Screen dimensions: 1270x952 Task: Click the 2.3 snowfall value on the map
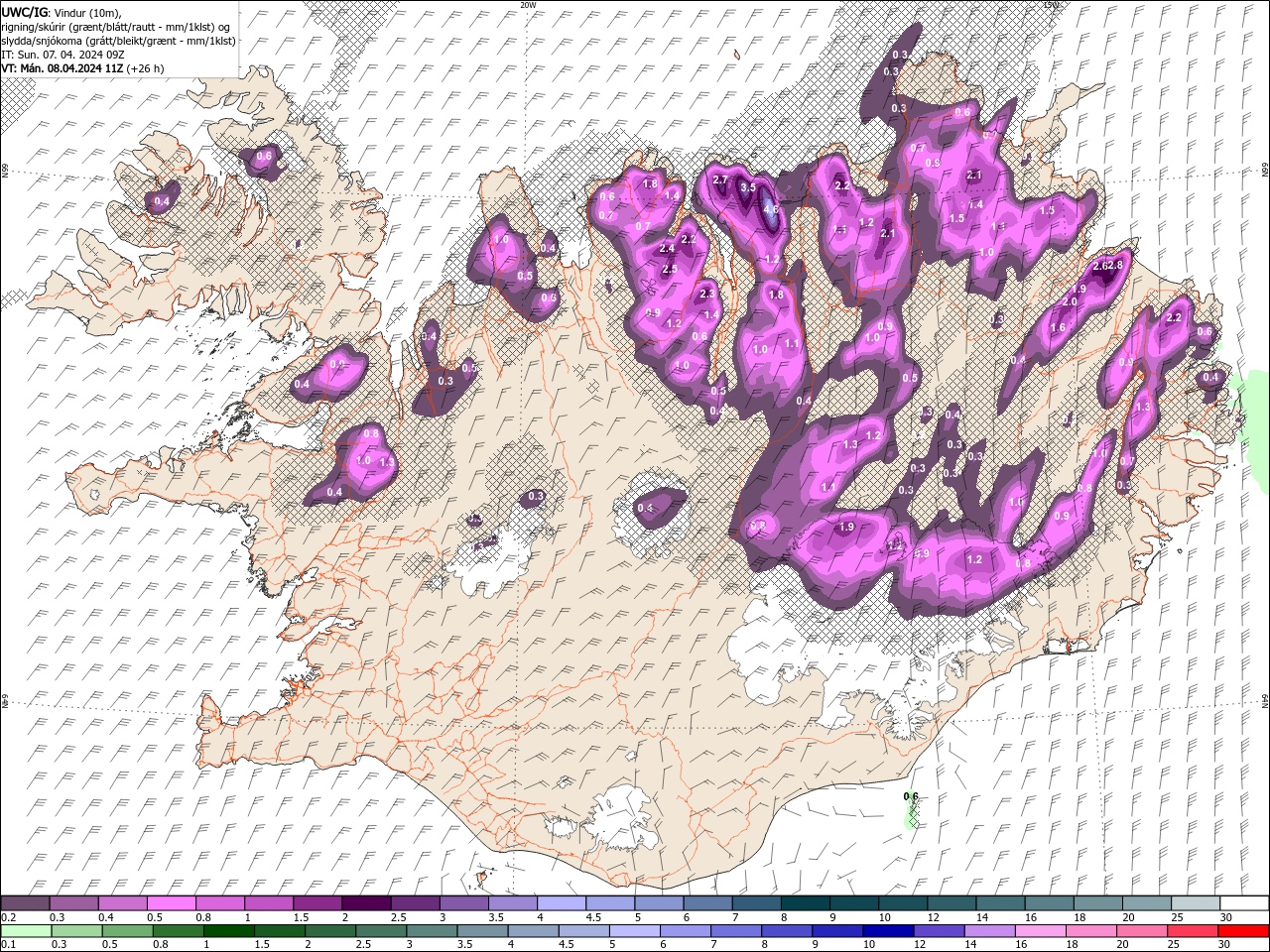(x=707, y=294)
